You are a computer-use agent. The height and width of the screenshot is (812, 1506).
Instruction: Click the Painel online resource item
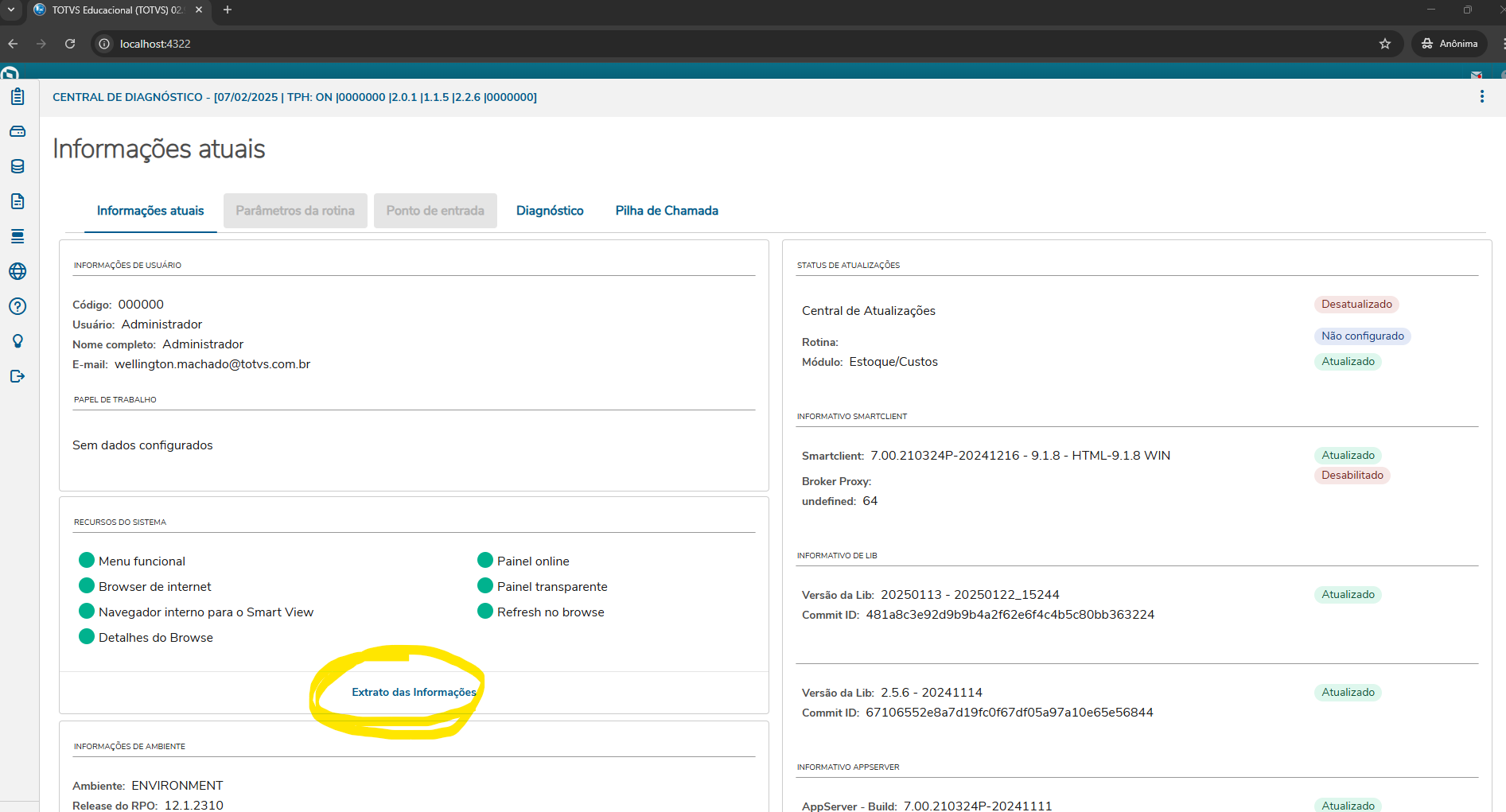523,561
